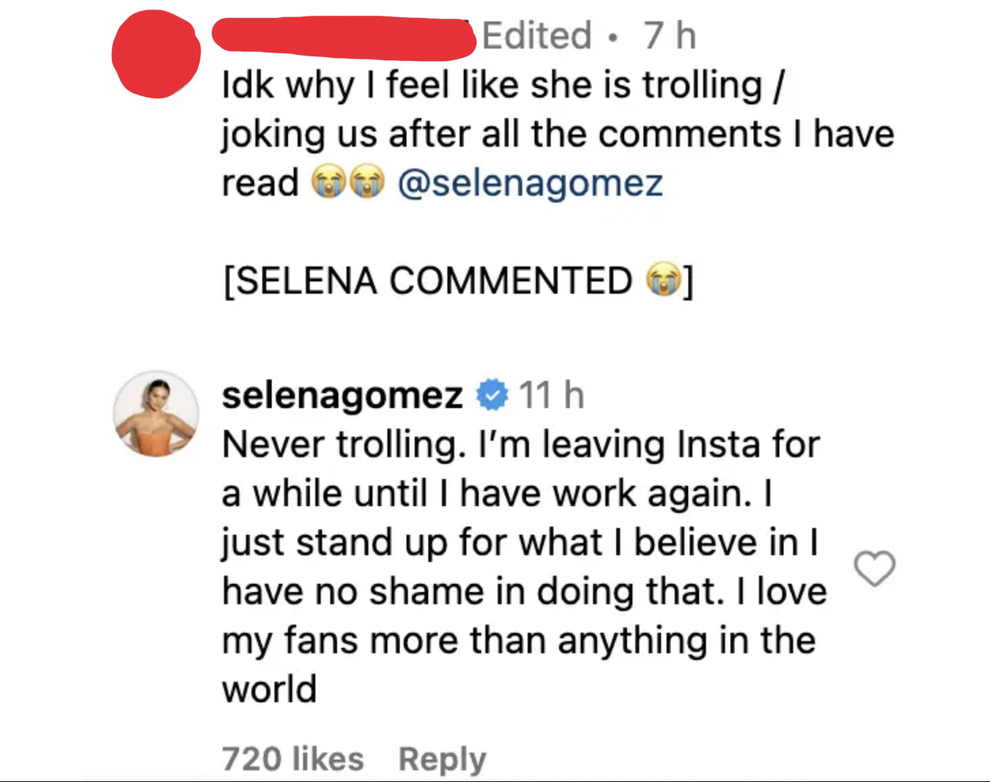Click the "Edited" label on top comment
The image size is (990, 782).
[x=537, y=36]
